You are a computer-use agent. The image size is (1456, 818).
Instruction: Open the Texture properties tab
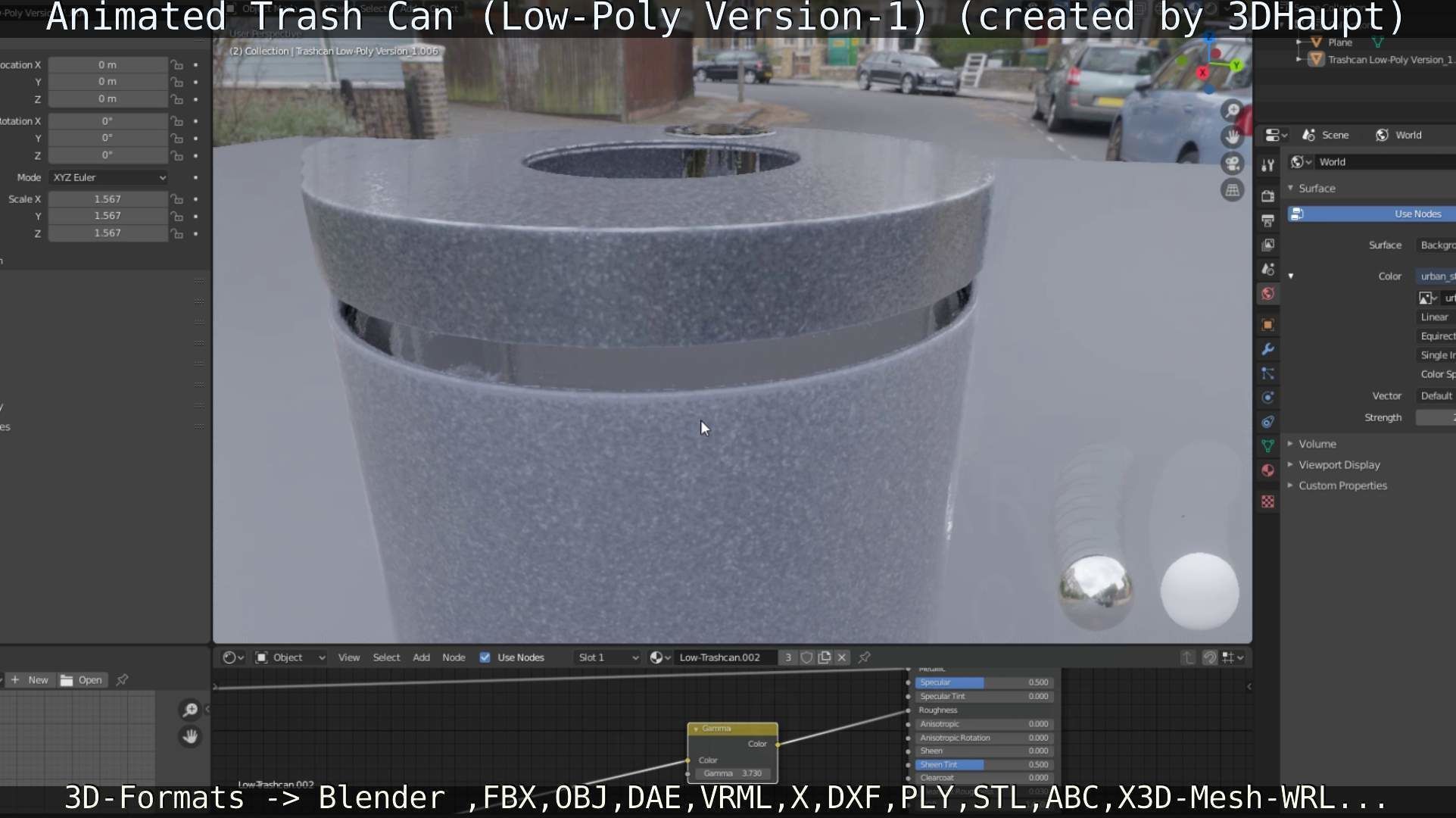1267,501
